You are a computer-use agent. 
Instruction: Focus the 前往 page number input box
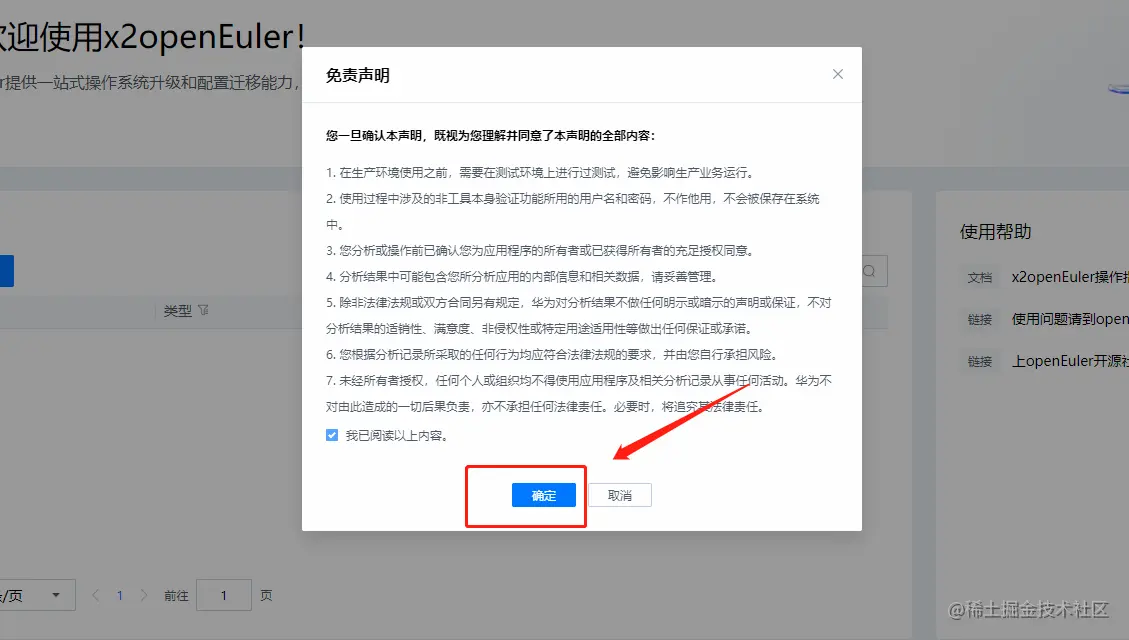pos(224,595)
